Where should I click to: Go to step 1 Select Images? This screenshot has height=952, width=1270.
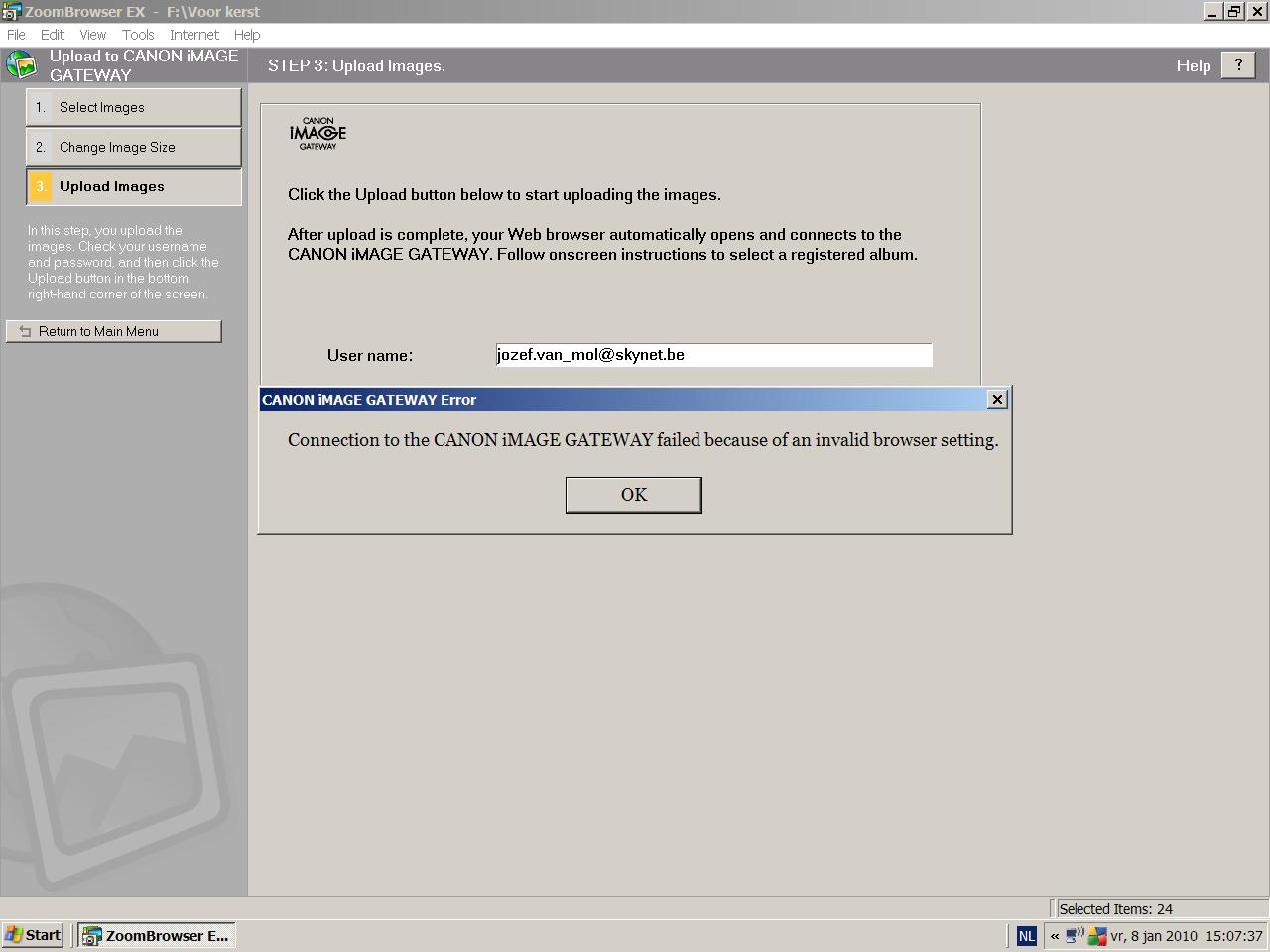tap(134, 107)
